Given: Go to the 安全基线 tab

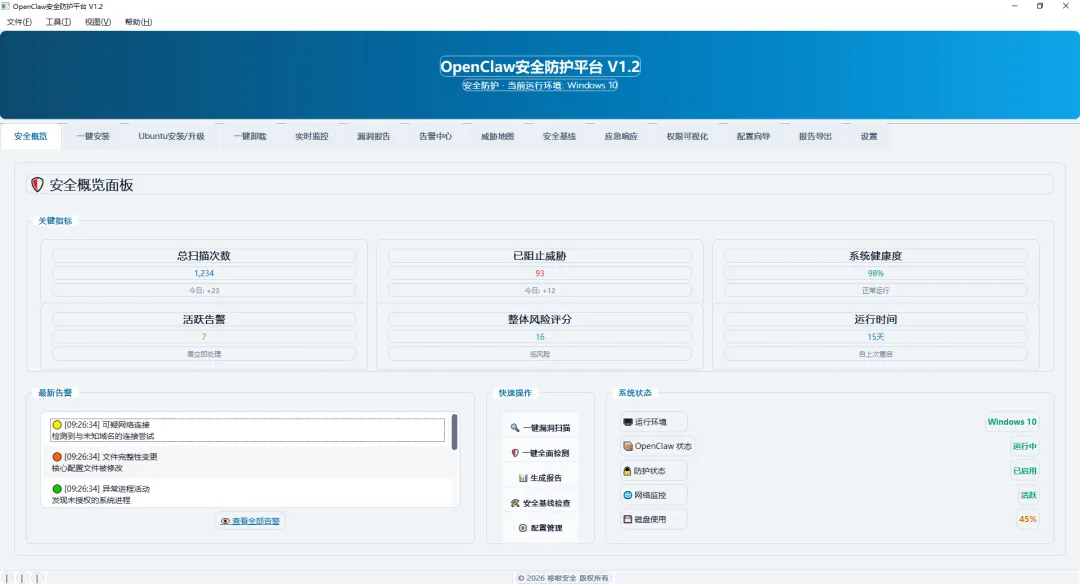Looking at the screenshot, I should [559, 136].
